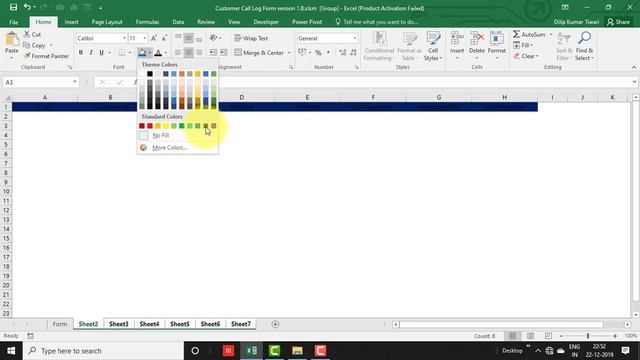Apply Comma Style number format

click(328, 52)
